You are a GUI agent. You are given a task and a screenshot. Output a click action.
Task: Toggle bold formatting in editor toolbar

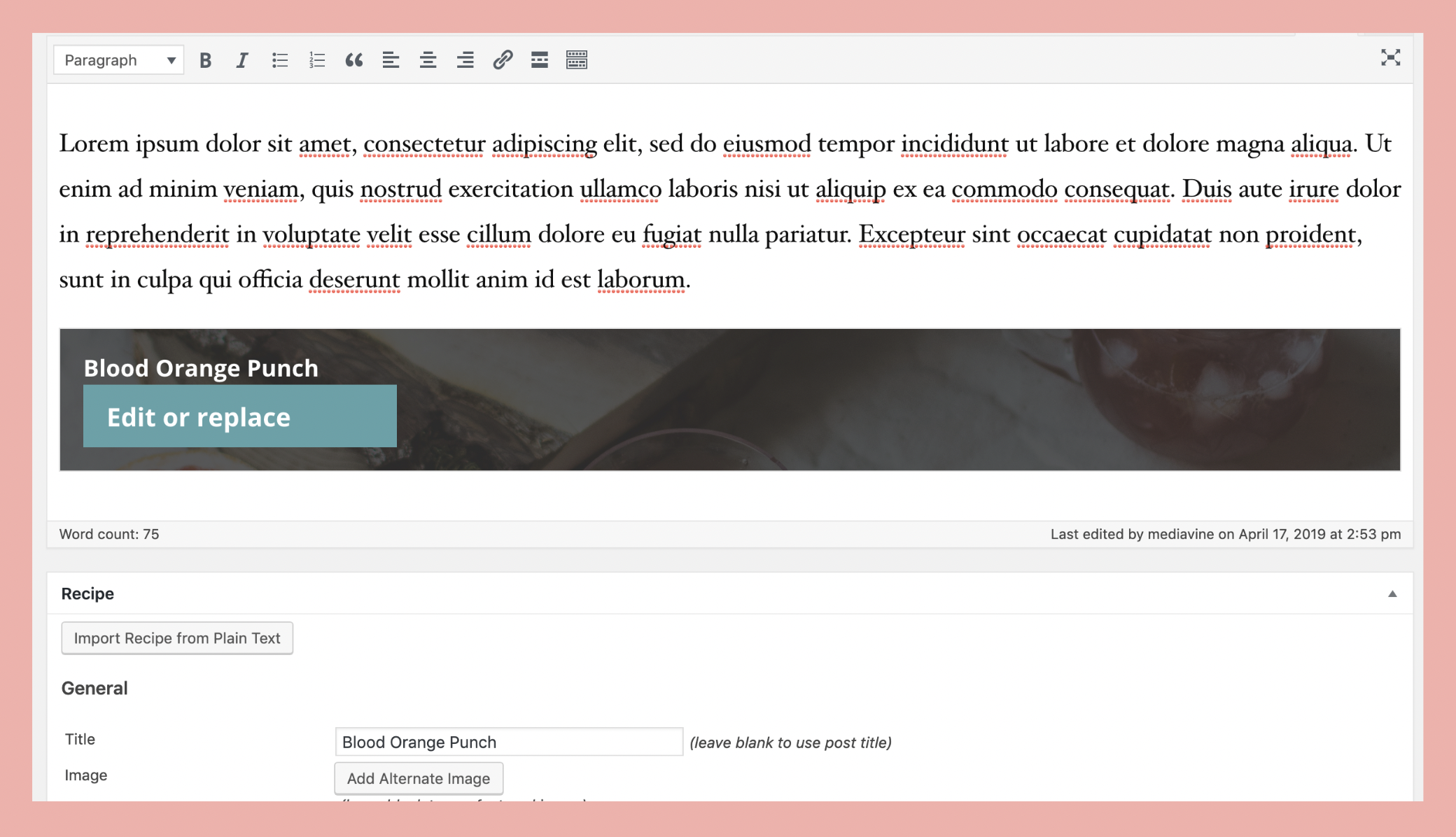point(205,60)
